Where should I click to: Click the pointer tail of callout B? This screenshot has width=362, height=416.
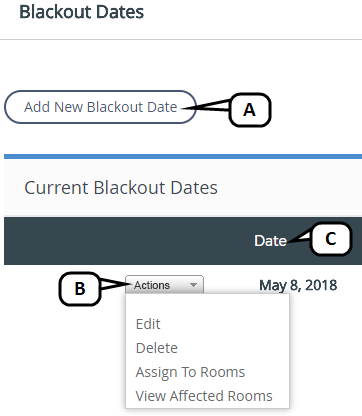114,284
